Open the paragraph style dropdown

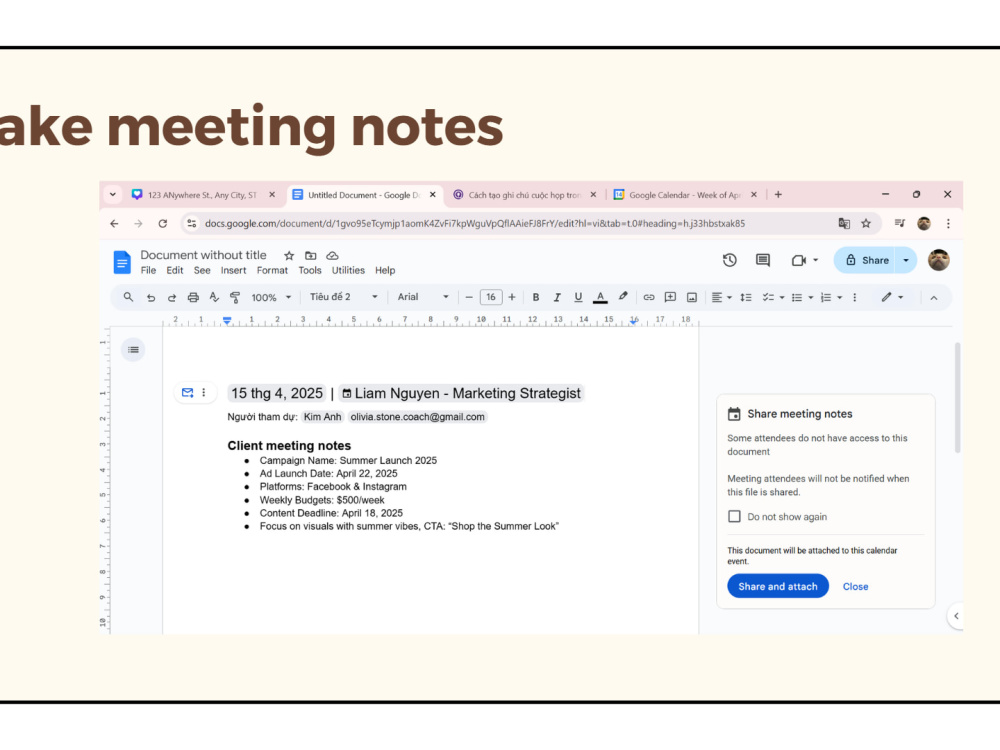[x=343, y=297]
